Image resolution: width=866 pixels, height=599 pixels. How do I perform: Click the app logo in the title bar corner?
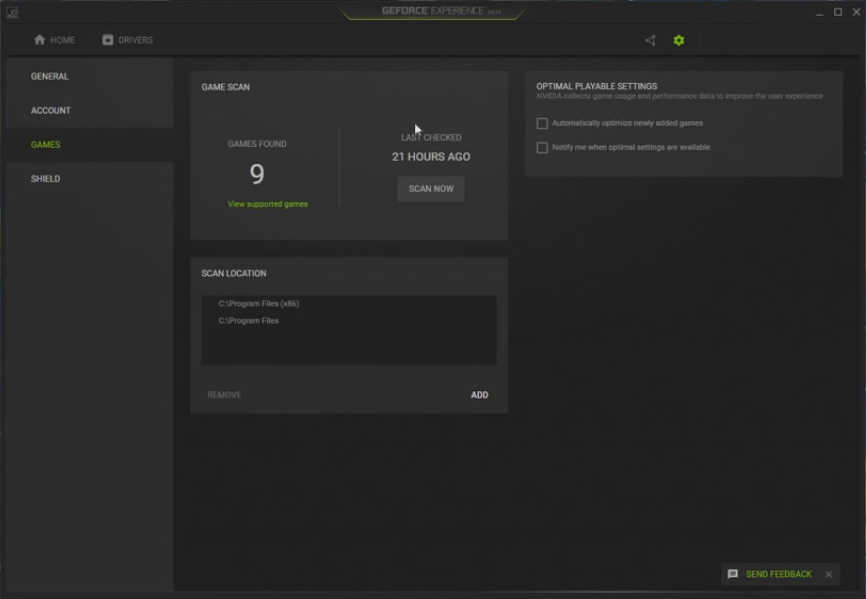pyautogui.click(x=12, y=12)
